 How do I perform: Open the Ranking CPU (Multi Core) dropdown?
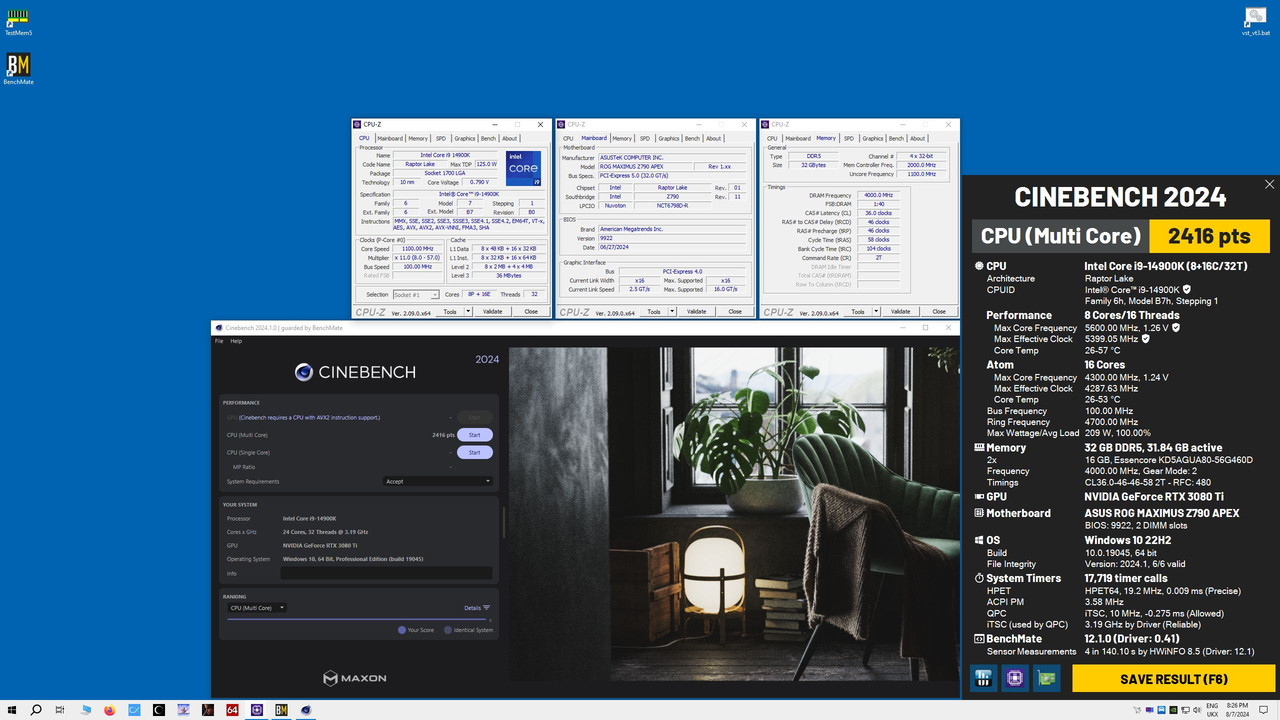256,607
